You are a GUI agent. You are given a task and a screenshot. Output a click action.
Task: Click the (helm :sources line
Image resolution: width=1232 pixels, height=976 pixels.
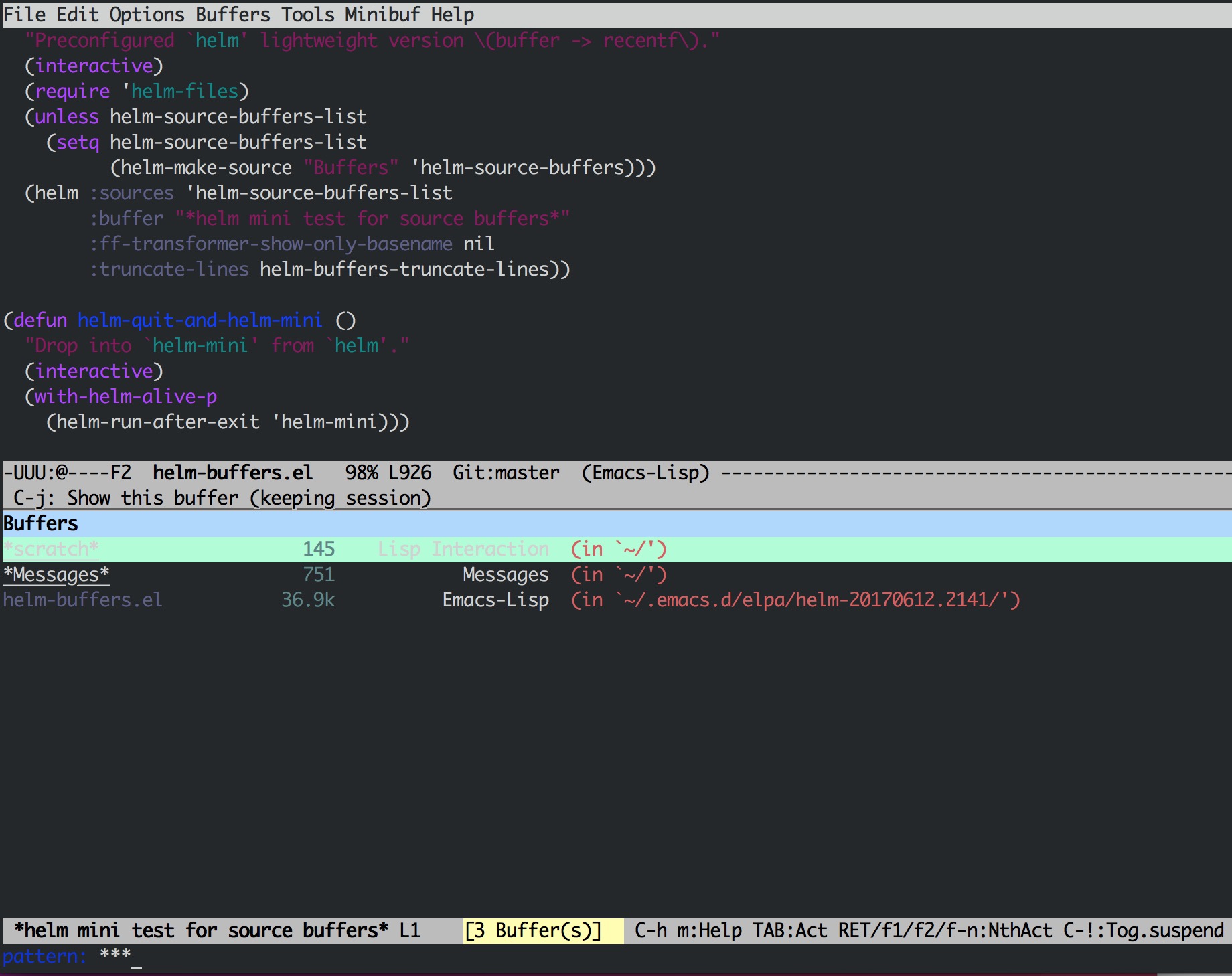pos(238,193)
